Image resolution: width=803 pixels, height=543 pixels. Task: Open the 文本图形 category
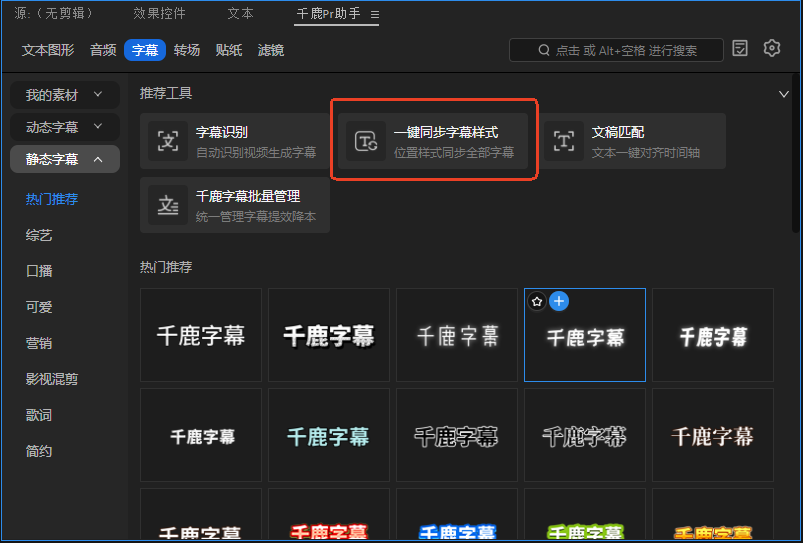pos(48,50)
